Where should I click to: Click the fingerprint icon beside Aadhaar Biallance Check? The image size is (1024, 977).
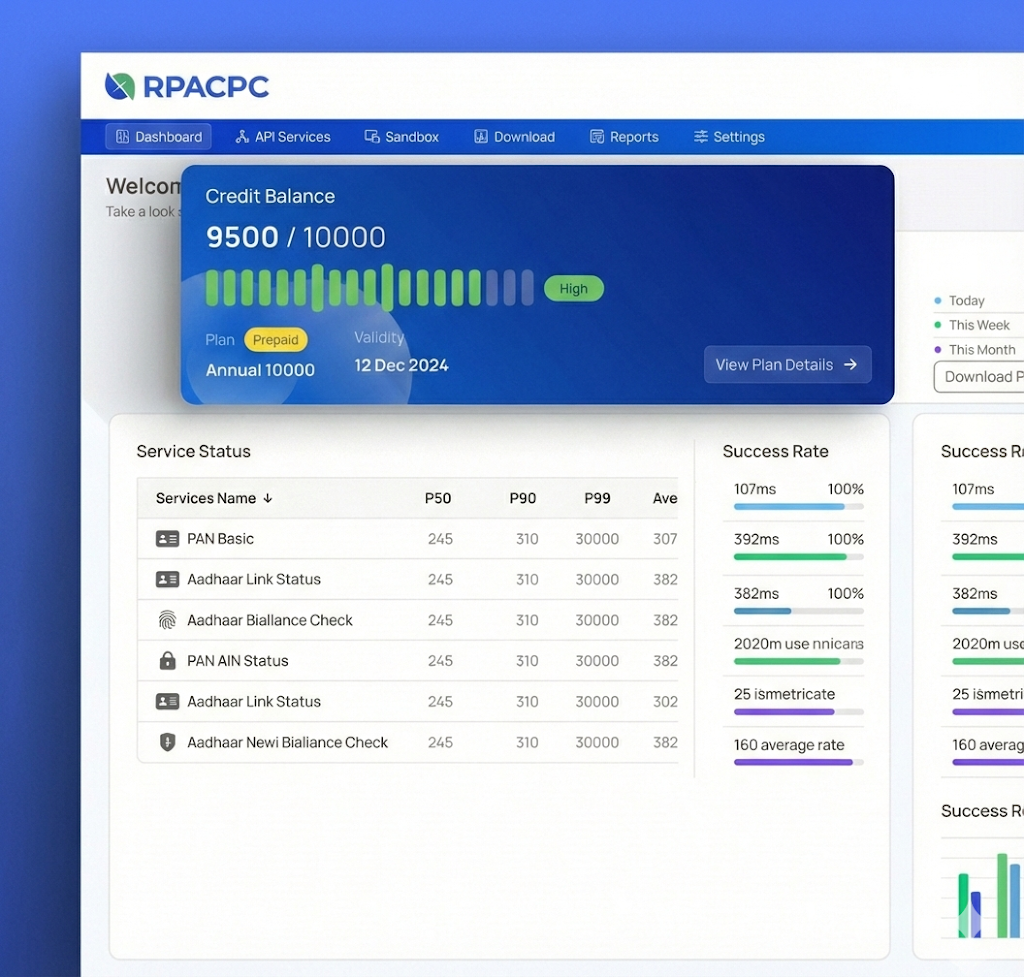pyautogui.click(x=167, y=620)
